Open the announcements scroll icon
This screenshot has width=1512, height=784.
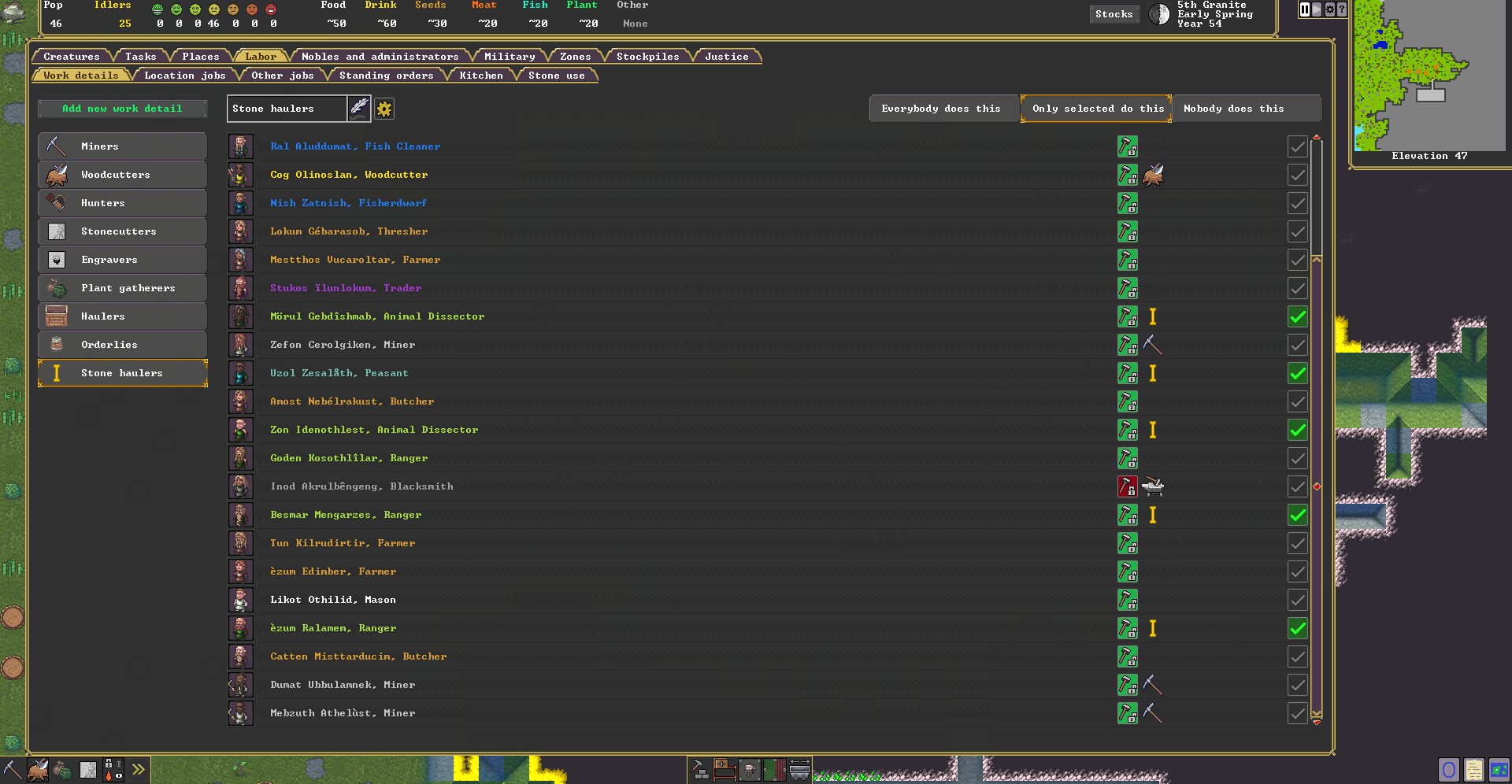click(1474, 770)
